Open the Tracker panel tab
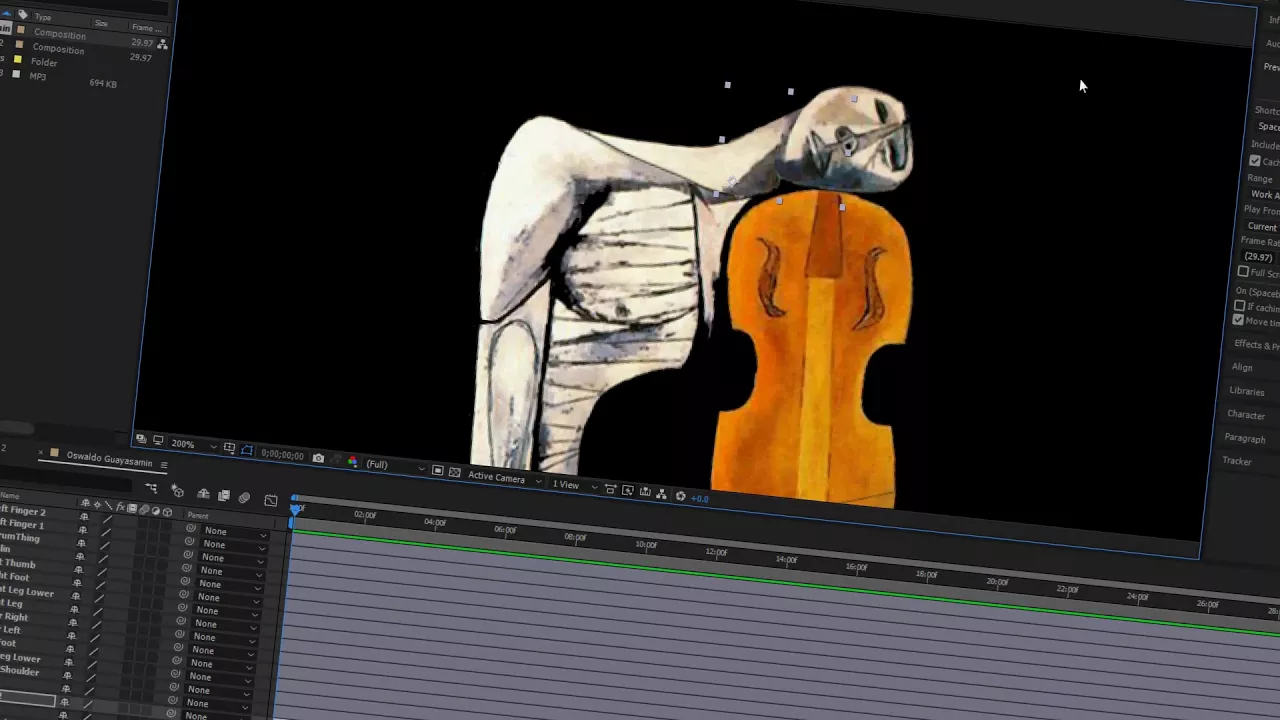1280x720 pixels. tap(1237, 461)
